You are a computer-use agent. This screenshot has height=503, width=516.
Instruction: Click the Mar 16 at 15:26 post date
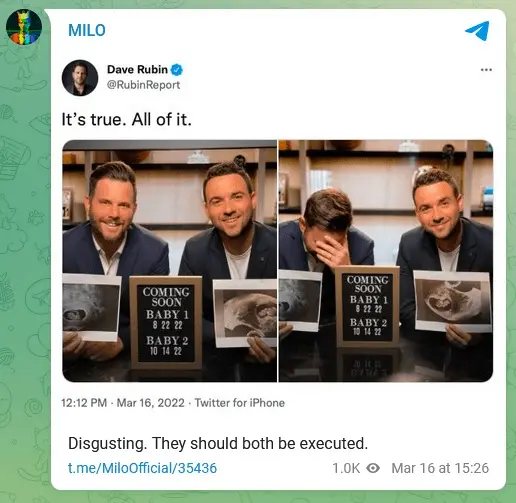click(x=440, y=468)
